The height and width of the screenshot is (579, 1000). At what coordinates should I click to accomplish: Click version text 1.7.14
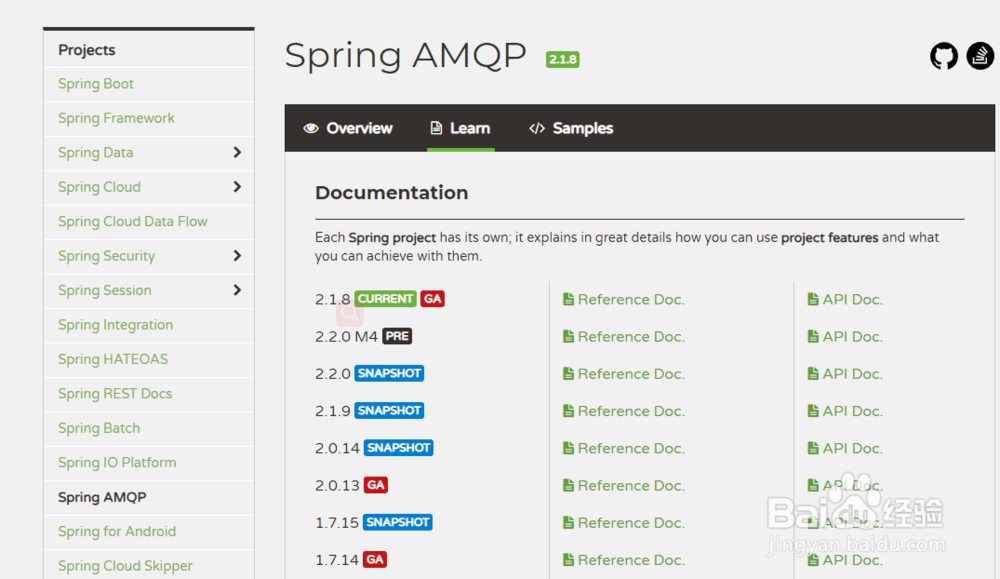click(337, 561)
